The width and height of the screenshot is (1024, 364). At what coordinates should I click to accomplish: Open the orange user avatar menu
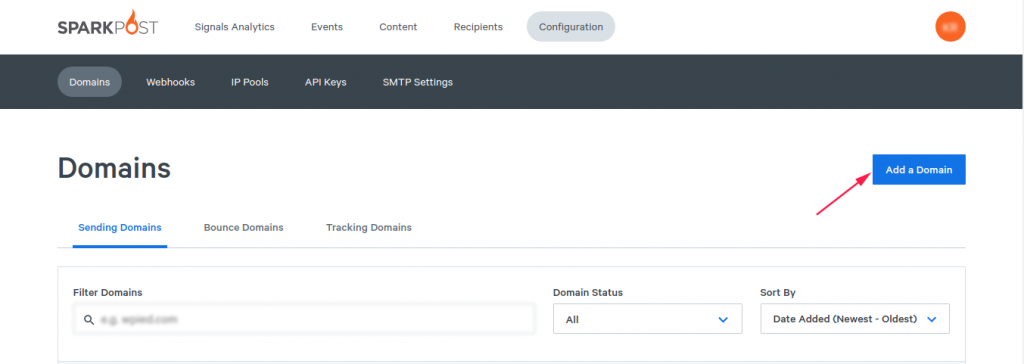[950, 27]
